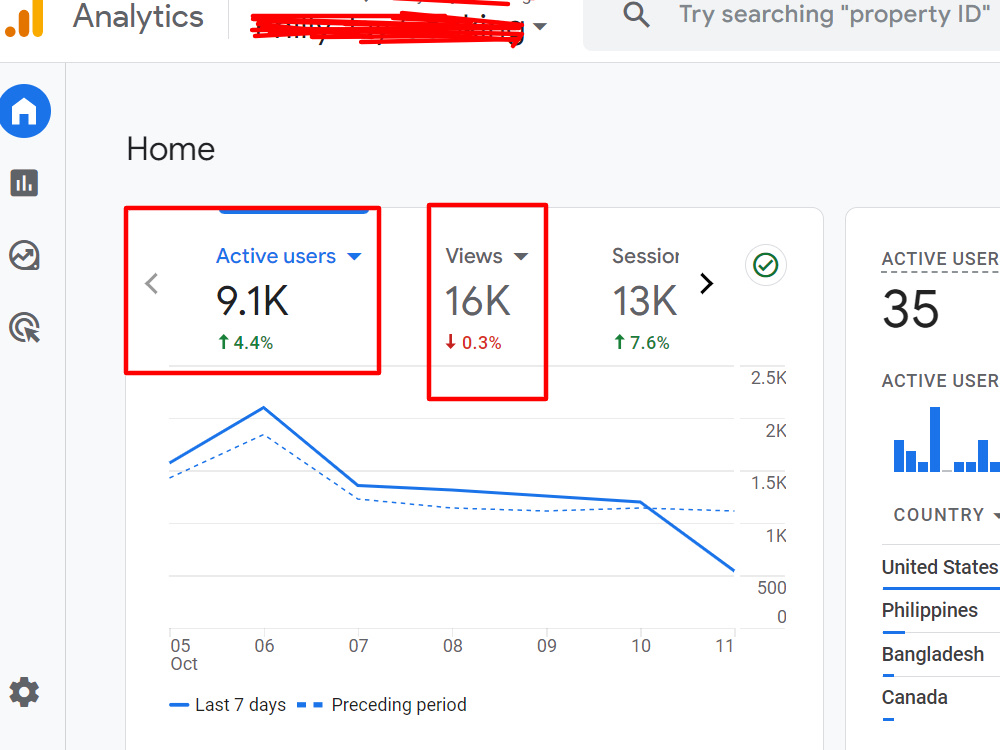Open Admin settings gear icon

(x=24, y=692)
